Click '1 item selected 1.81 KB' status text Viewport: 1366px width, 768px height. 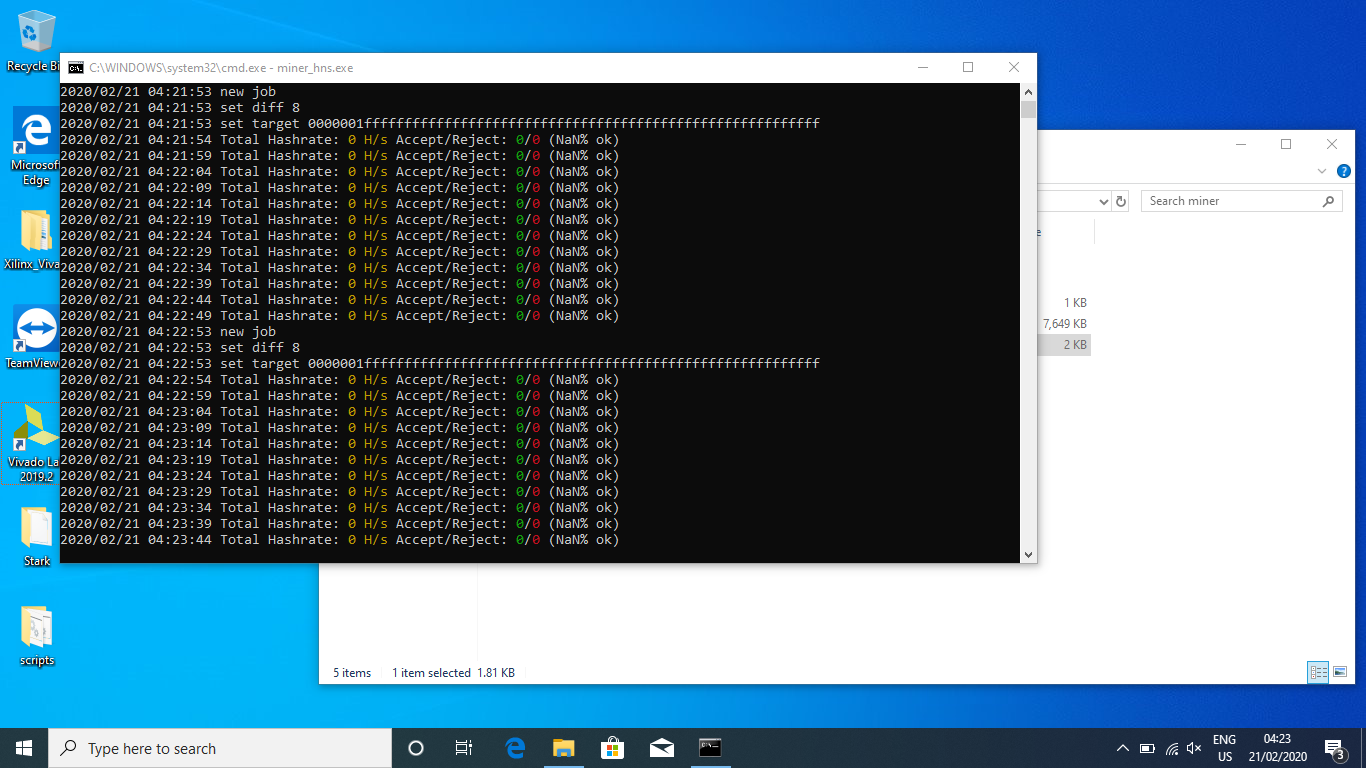(453, 673)
